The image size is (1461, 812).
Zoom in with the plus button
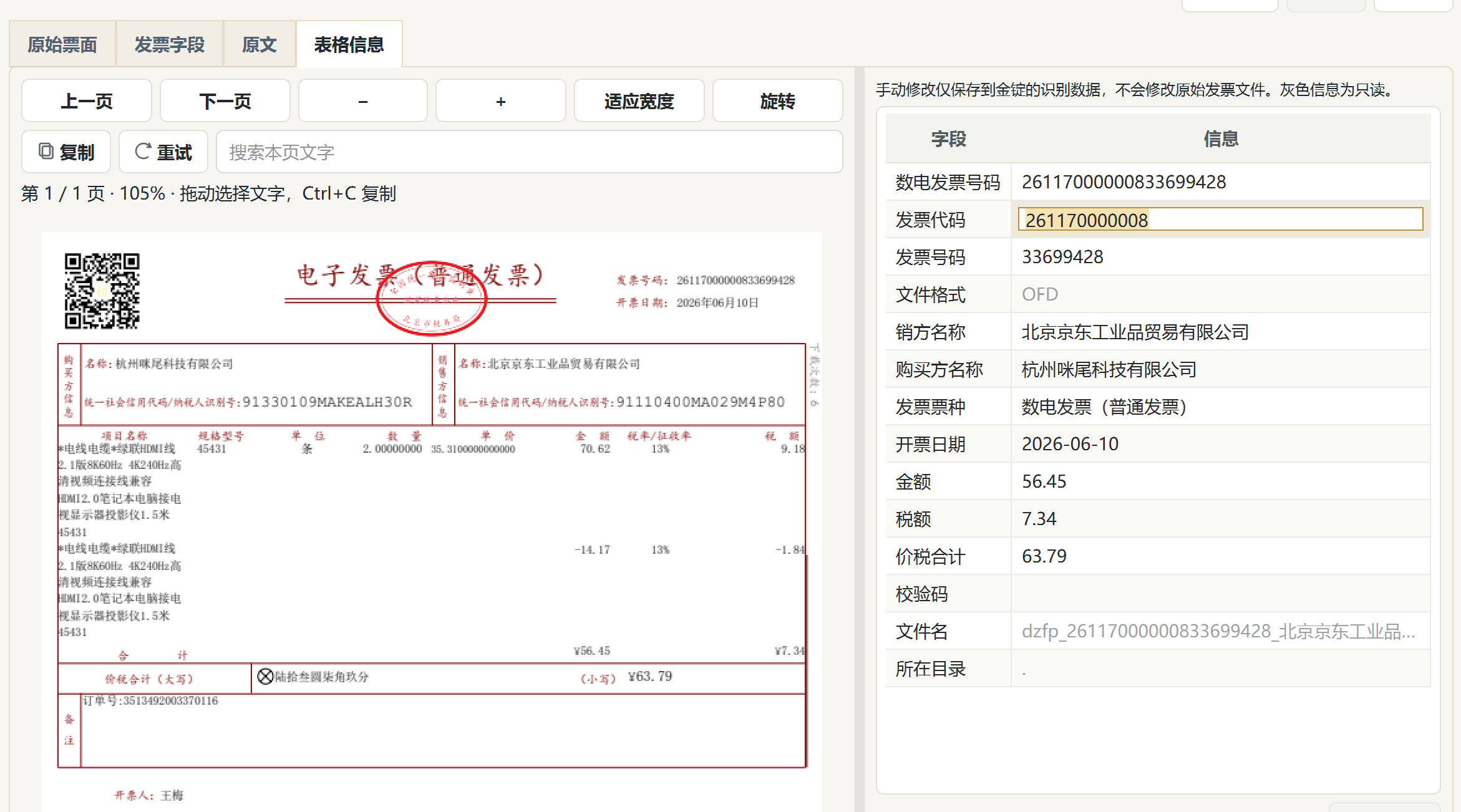(x=501, y=100)
